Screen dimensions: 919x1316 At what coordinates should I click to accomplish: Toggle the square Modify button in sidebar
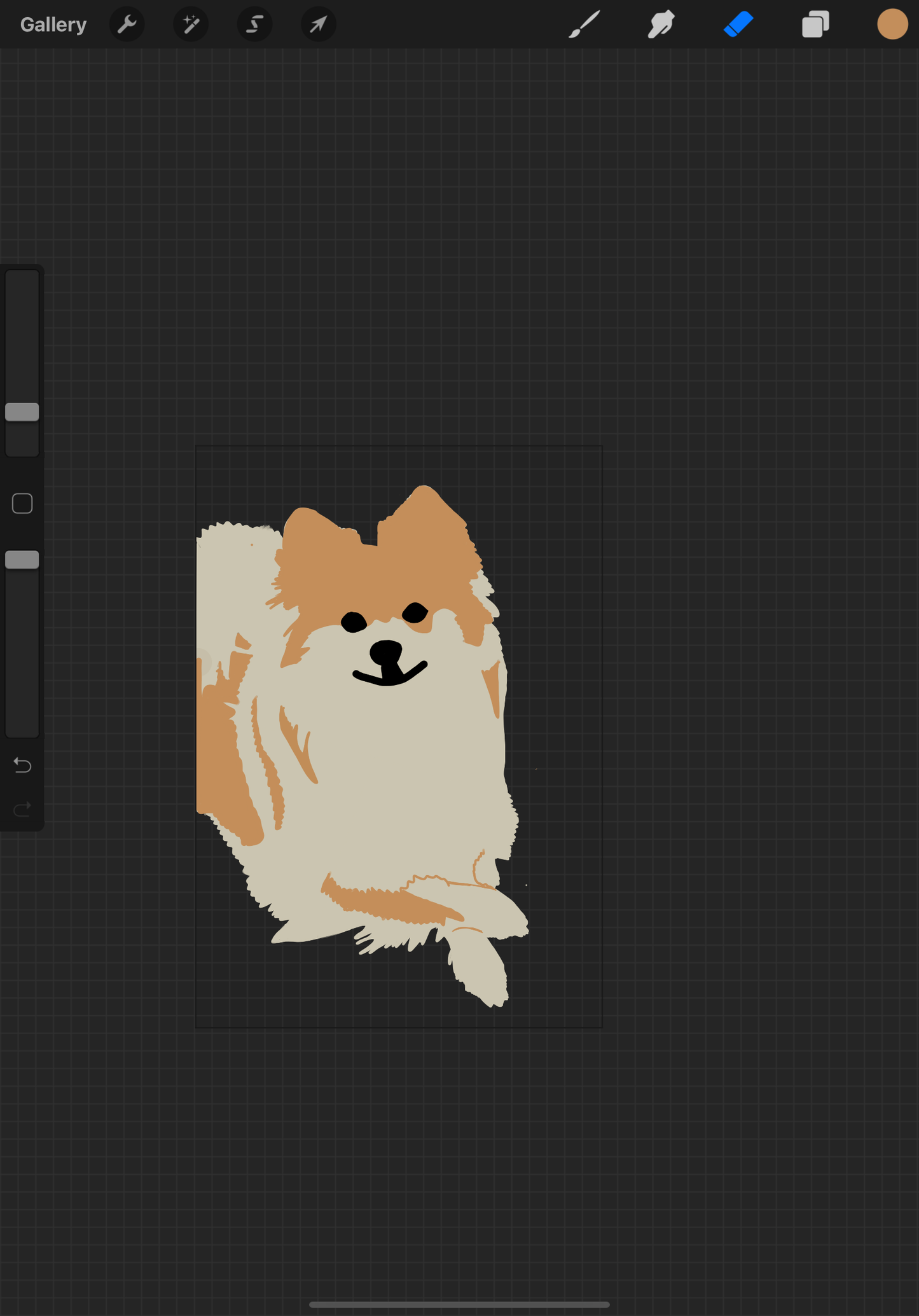point(22,504)
